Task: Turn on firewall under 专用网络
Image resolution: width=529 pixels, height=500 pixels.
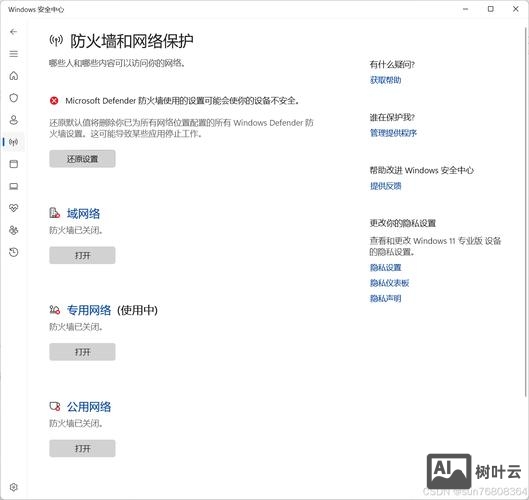Action: 82,352
